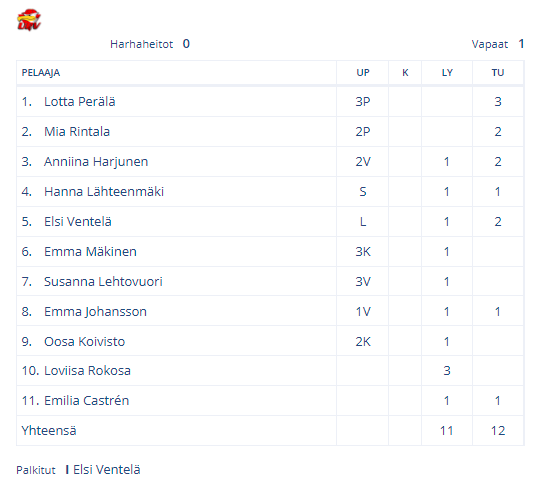Open Loviisa Rokosa player link
This screenshot has width=548, height=503.
[x=87, y=371]
